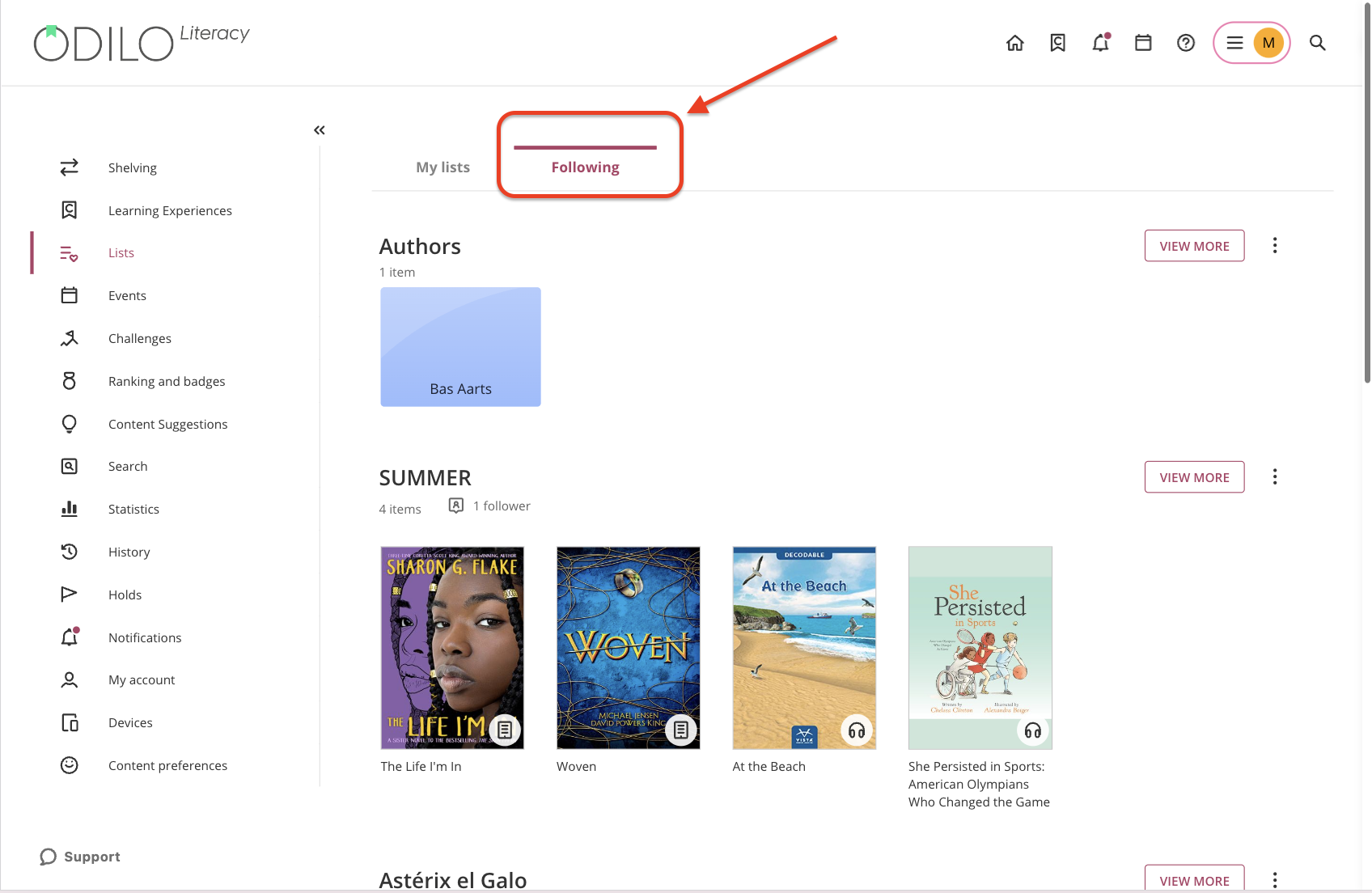Click the Ranking and badges medal icon
Image resolution: width=1372 pixels, height=893 pixels.
pyautogui.click(x=70, y=381)
